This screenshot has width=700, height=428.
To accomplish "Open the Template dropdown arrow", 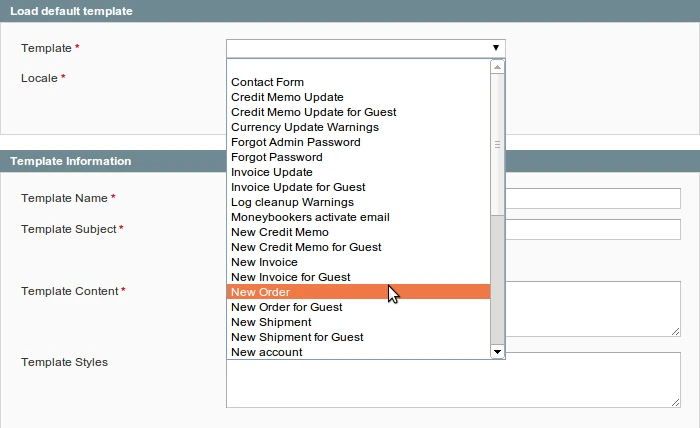I will (x=496, y=48).
